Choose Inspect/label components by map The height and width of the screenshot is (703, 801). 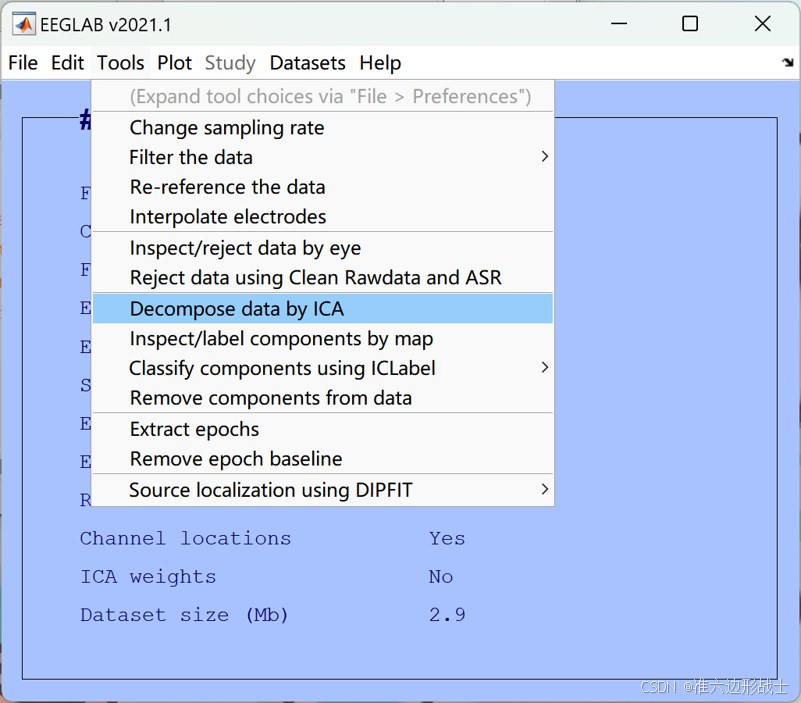[x=322, y=338]
